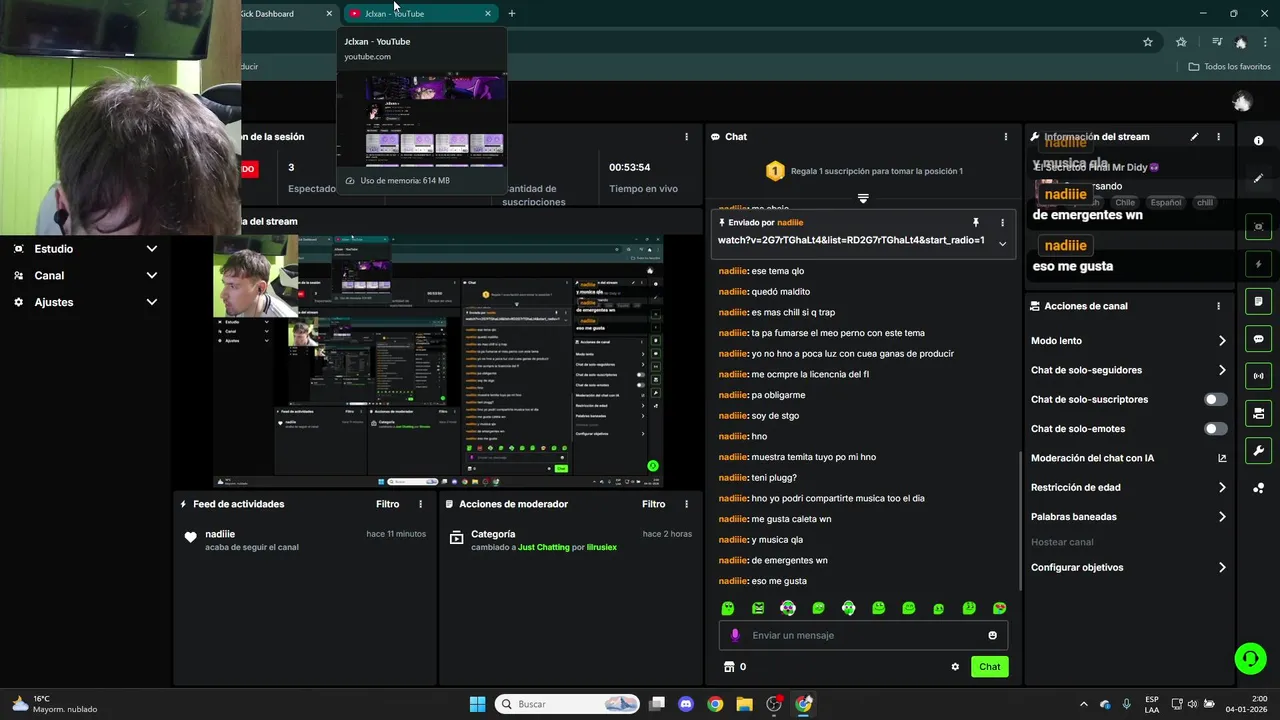Insert the angry square green emote
Screen dimensions: 1280x720
pyautogui.click(x=758, y=608)
